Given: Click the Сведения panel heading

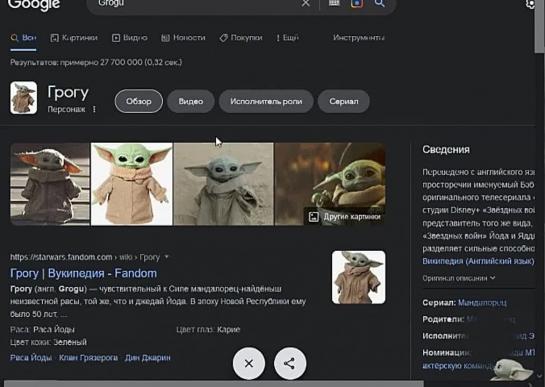Looking at the screenshot, I should coord(446,150).
